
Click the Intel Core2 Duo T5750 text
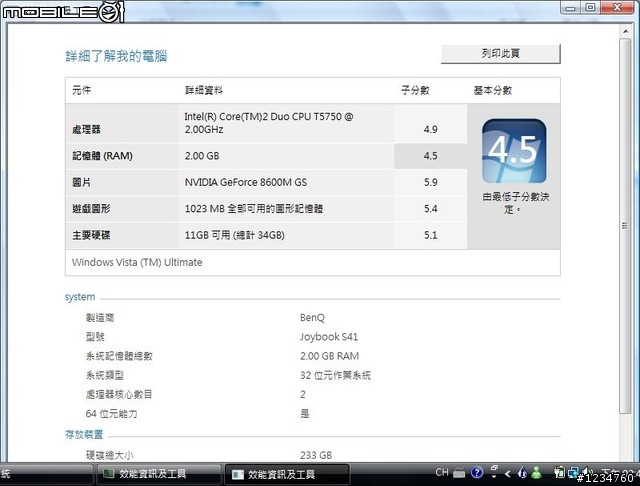269,123
